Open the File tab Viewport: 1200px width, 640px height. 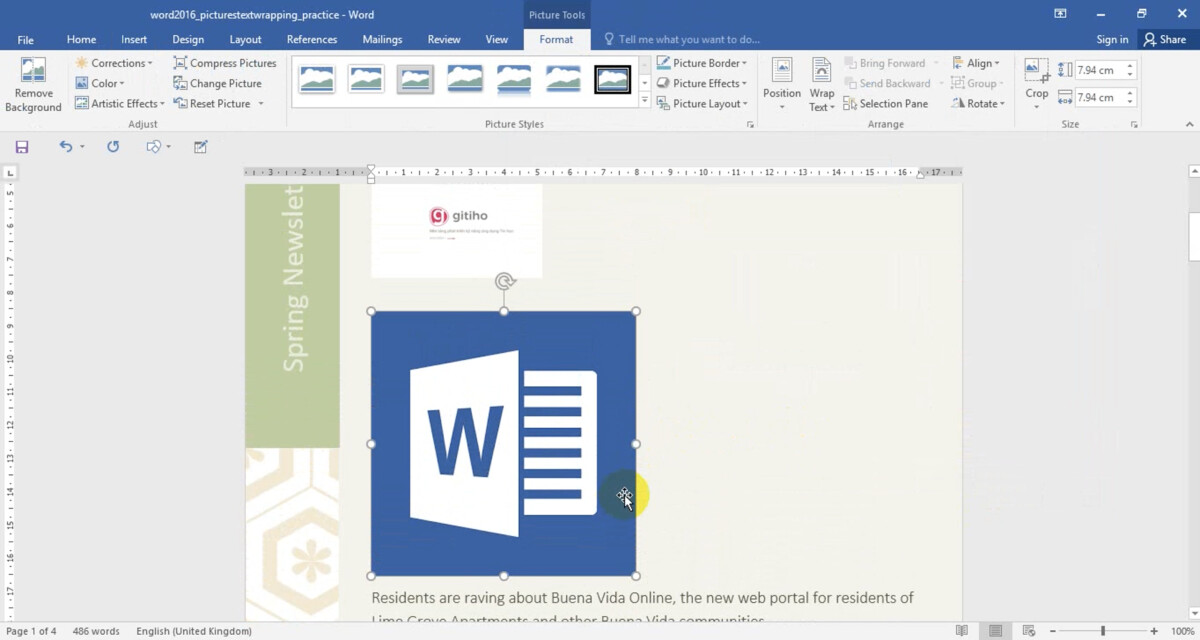click(x=26, y=40)
